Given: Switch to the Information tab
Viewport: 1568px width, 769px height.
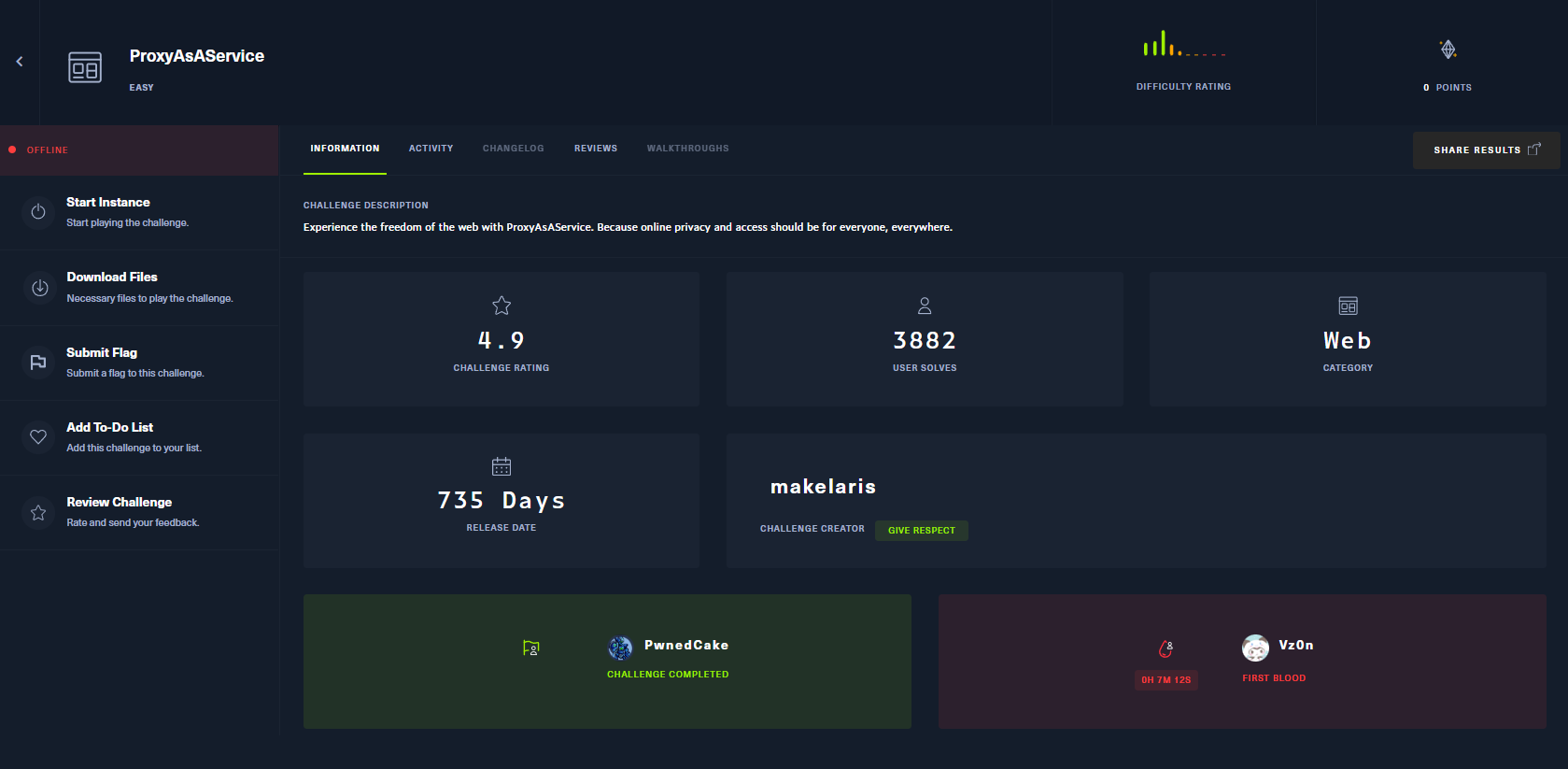Looking at the screenshot, I should point(345,149).
